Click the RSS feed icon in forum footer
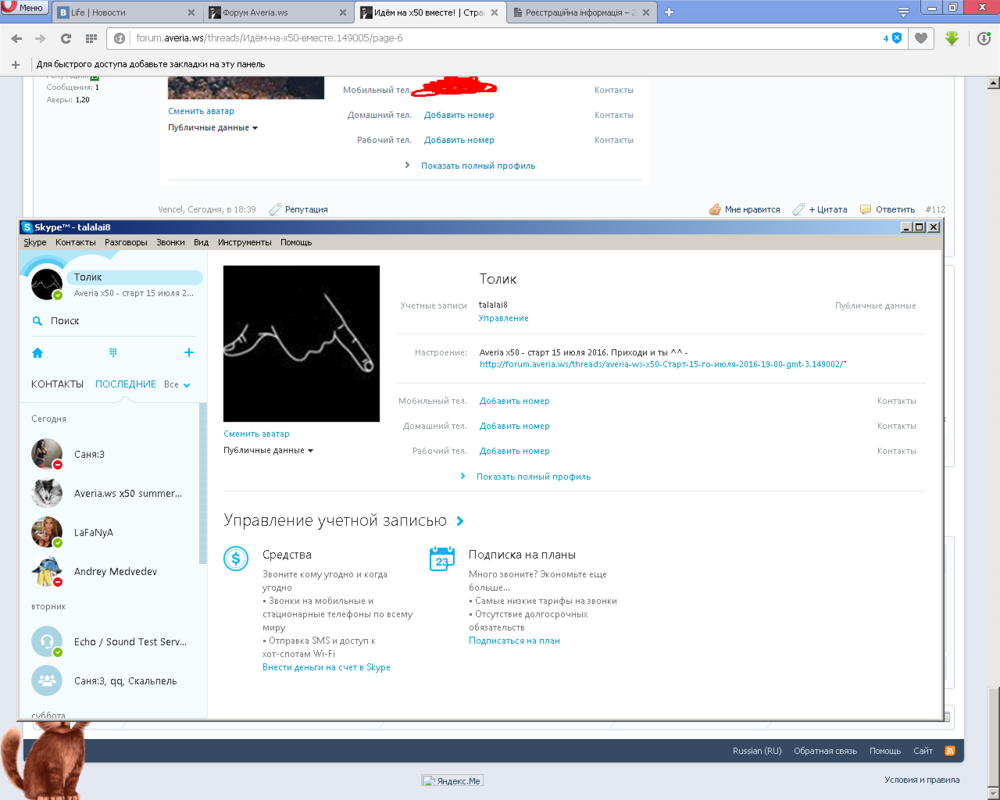This screenshot has width=1000, height=800. point(950,751)
